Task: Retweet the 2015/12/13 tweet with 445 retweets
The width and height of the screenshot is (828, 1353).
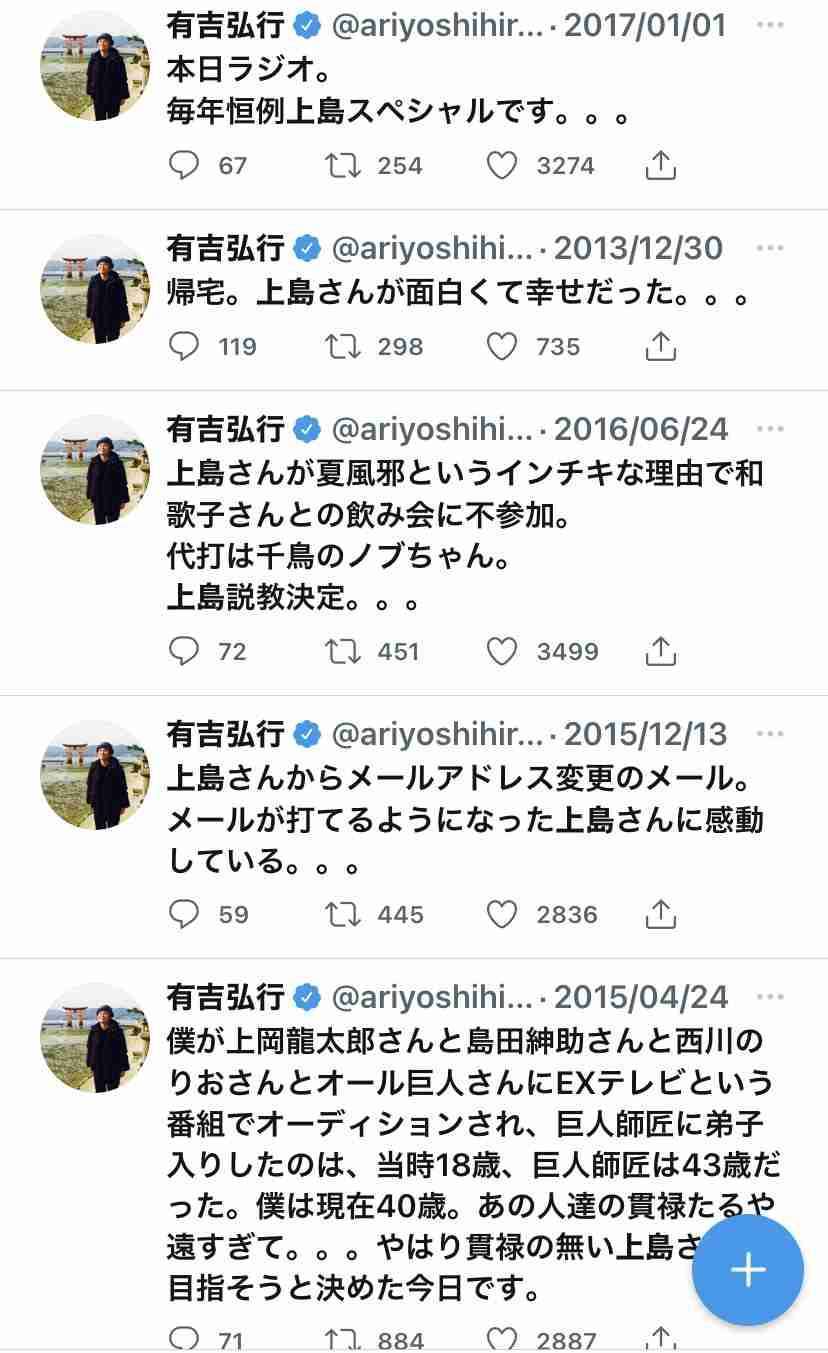Action: tap(343, 914)
